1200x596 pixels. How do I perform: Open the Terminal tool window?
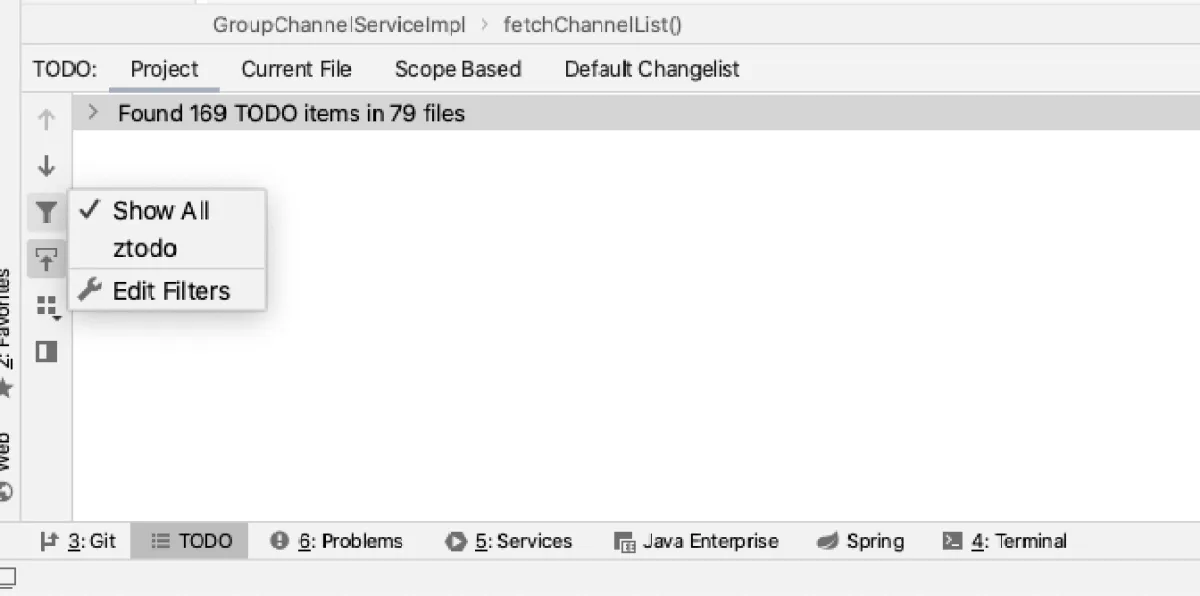click(1005, 541)
